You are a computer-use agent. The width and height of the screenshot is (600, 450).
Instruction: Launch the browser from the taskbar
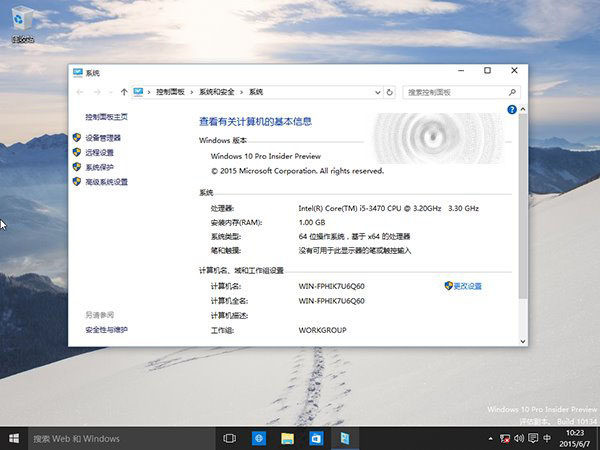coord(259,438)
